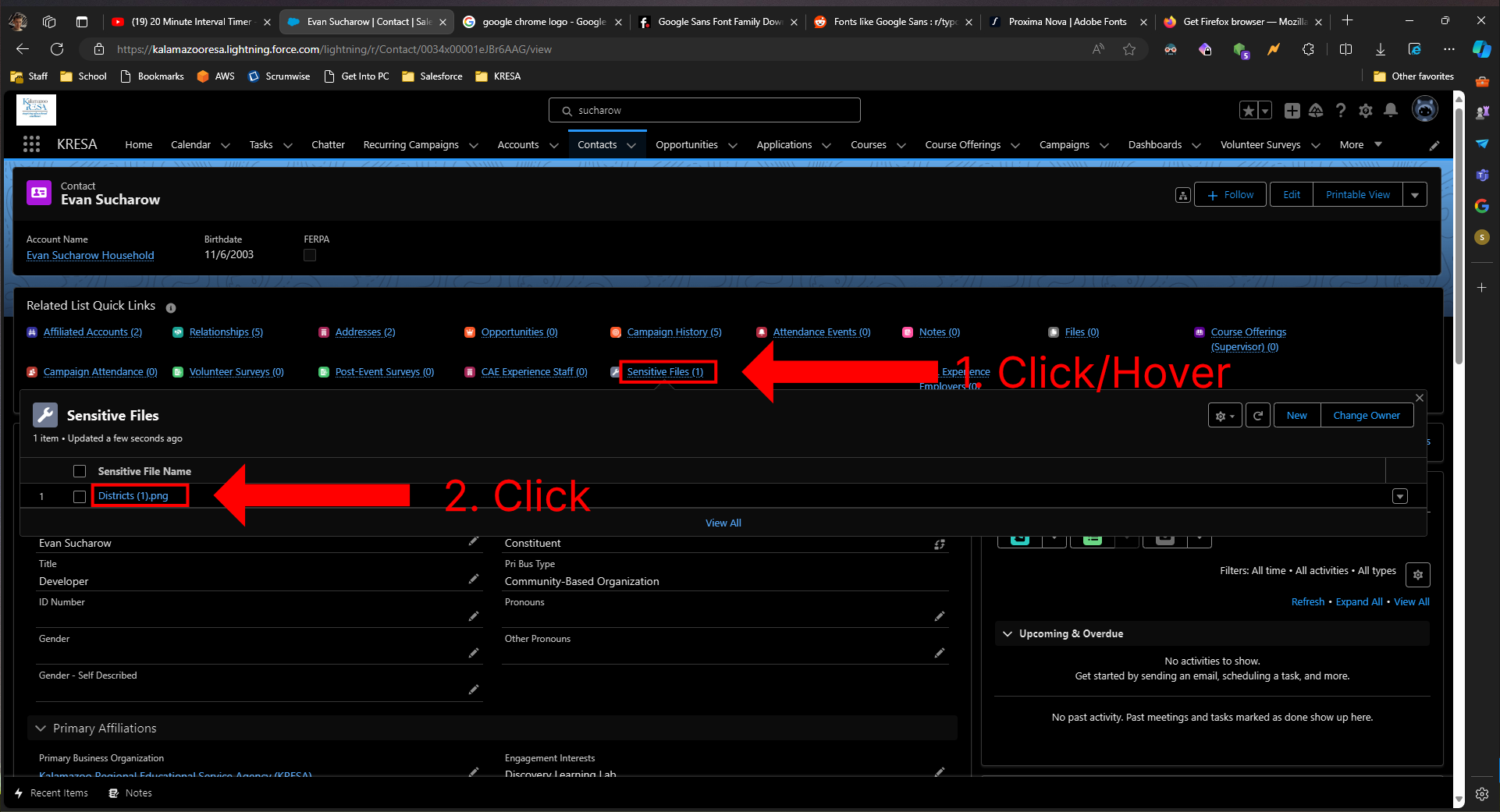The image size is (1500, 812).
Task: Click Expand All in activity timeline
Action: (x=1359, y=602)
